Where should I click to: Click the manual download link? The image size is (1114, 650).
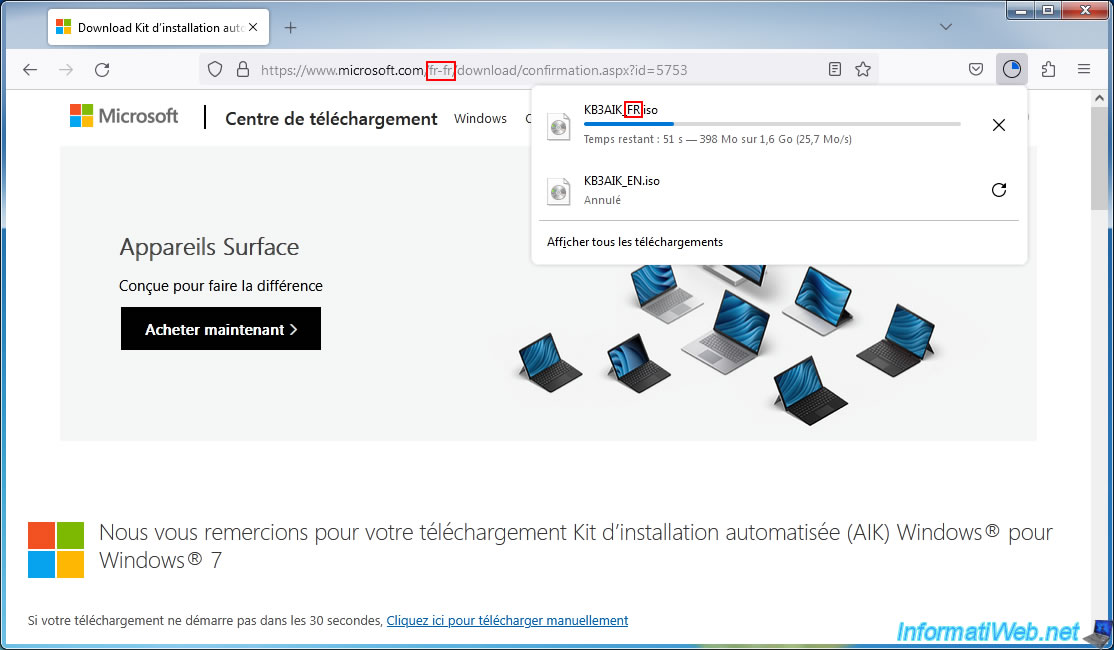[x=507, y=621]
